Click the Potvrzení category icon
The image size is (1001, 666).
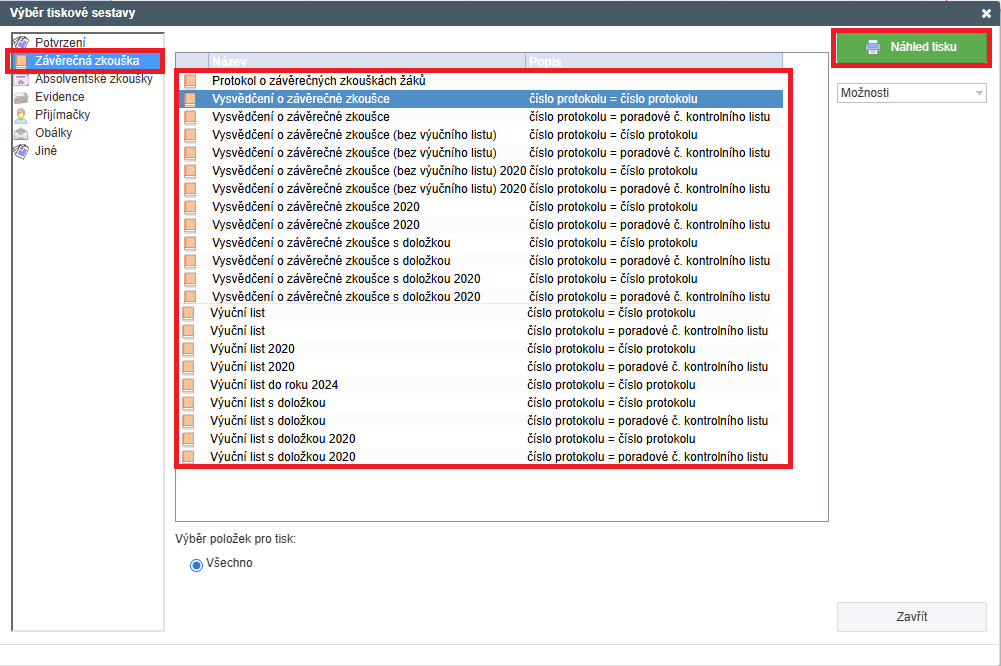click(x=20, y=43)
